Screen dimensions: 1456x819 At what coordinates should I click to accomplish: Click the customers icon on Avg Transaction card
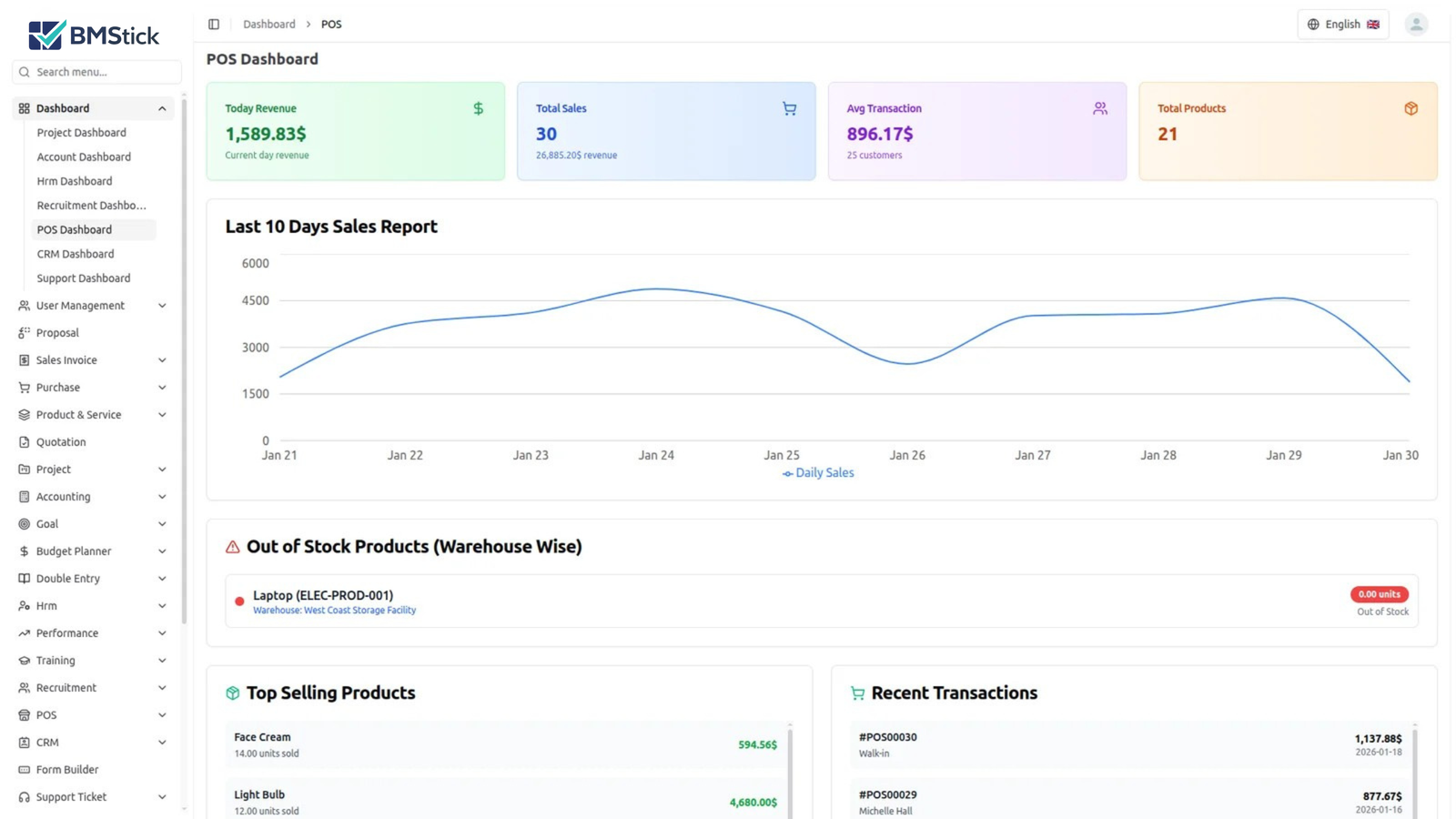coord(1099,107)
